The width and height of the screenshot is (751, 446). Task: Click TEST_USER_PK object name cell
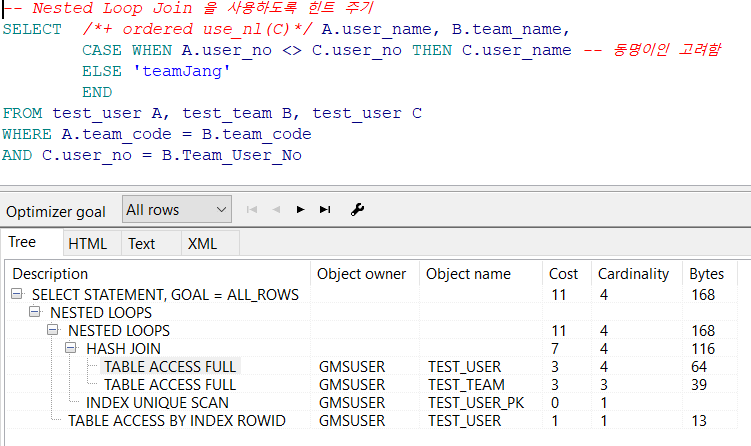coord(476,402)
